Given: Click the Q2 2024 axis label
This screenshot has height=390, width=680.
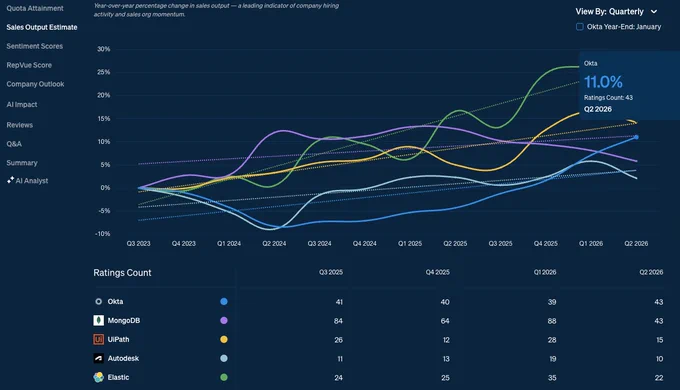Looking at the screenshot, I should point(274,244).
